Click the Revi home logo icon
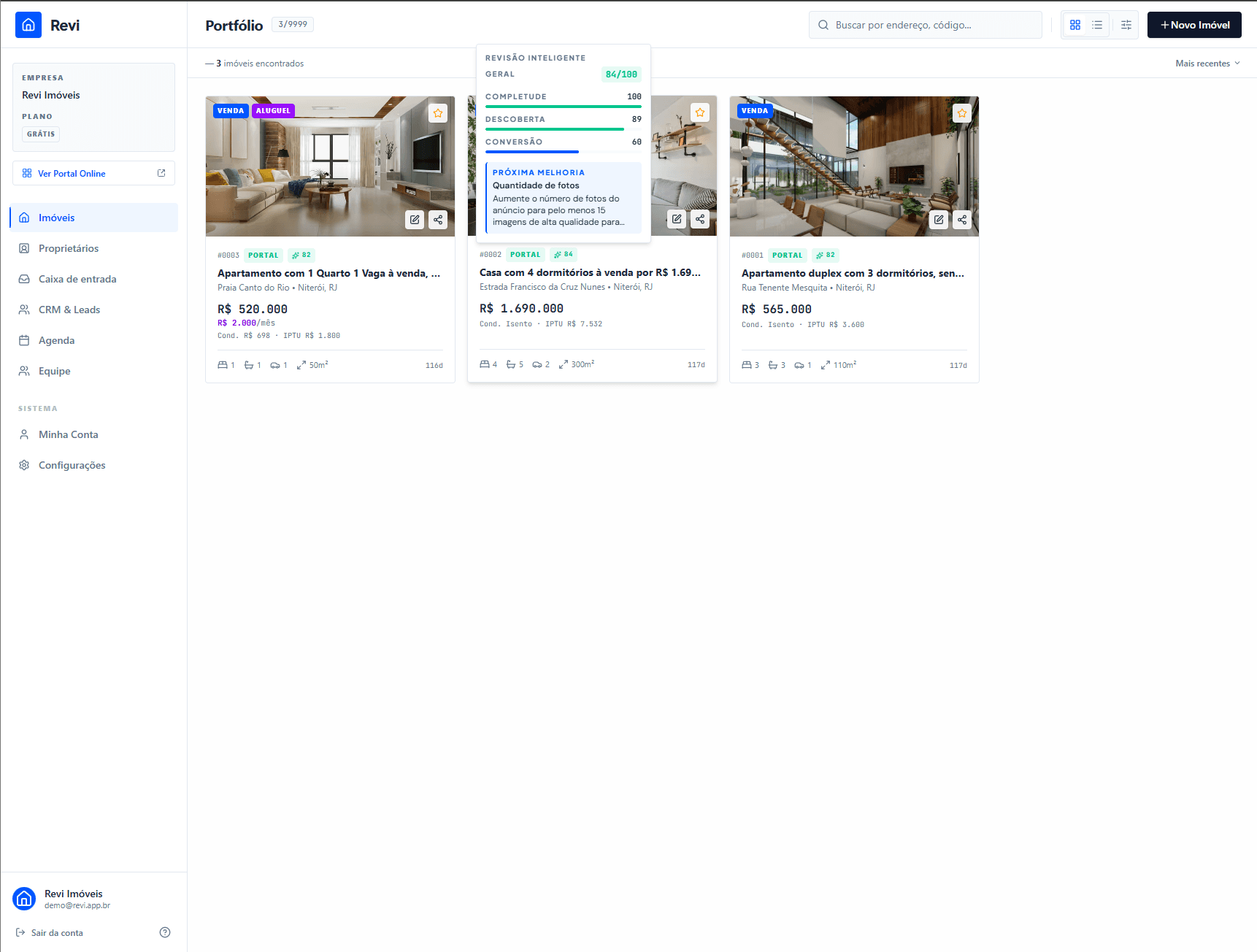This screenshot has height=952, width=1257. point(28,25)
